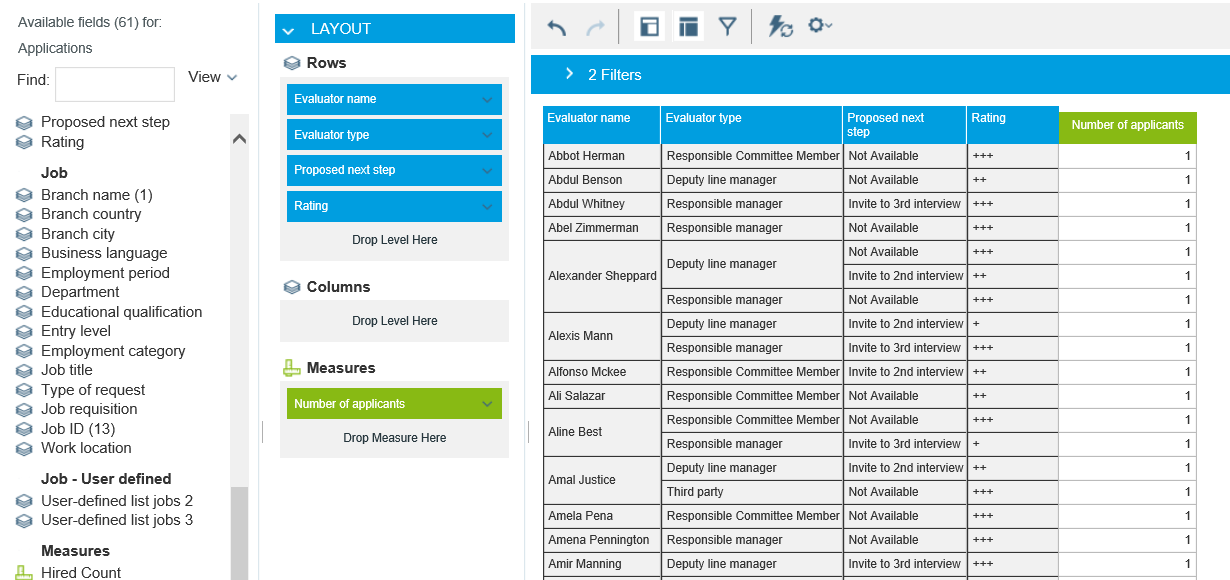Open the View dropdown in fields panel
1230x580 pixels.
click(213, 77)
